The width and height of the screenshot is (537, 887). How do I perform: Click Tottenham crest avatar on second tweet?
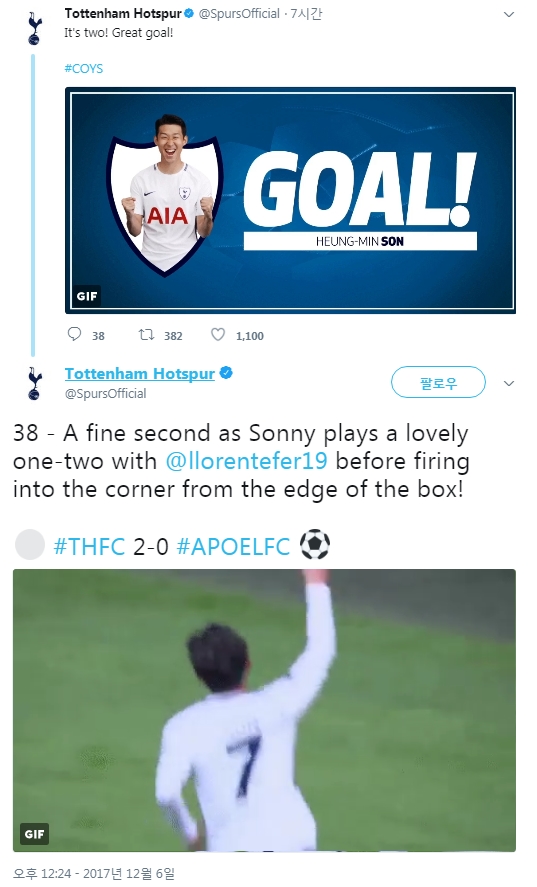click(x=35, y=383)
